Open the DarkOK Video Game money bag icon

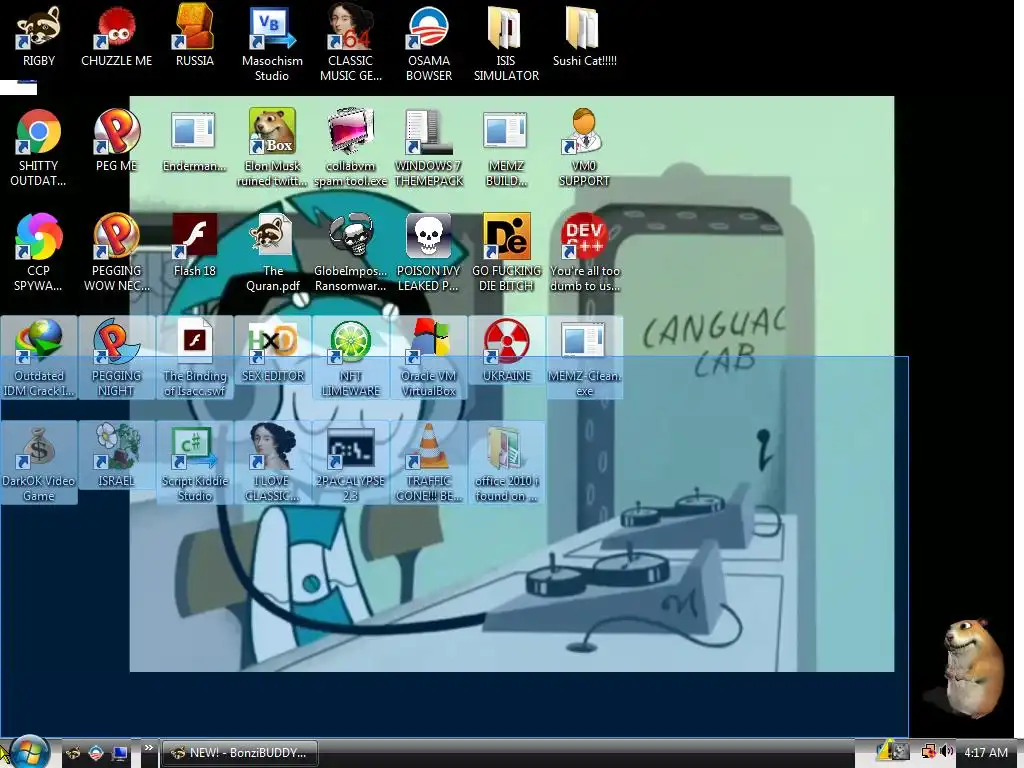(39, 463)
